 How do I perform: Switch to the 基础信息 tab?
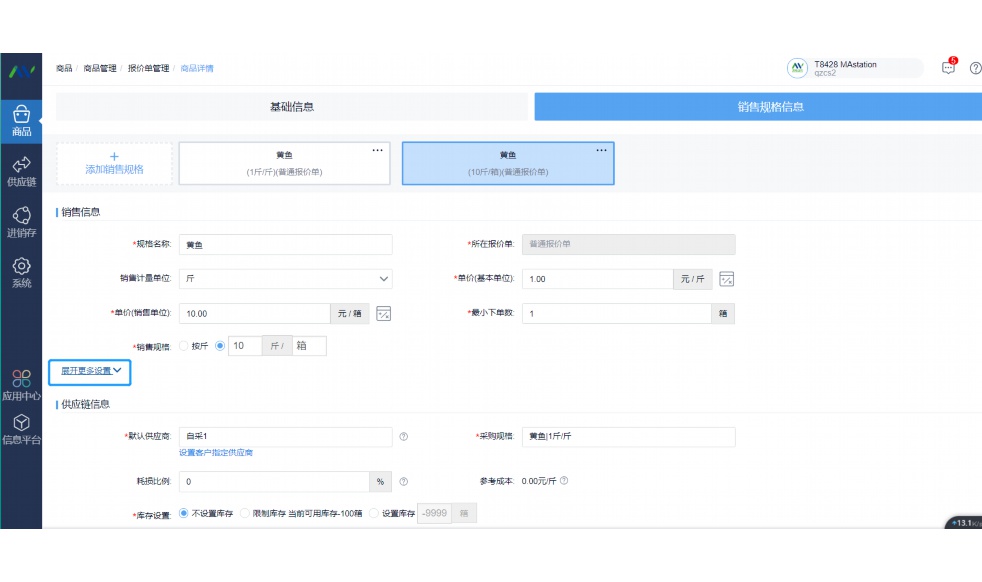(x=295, y=106)
